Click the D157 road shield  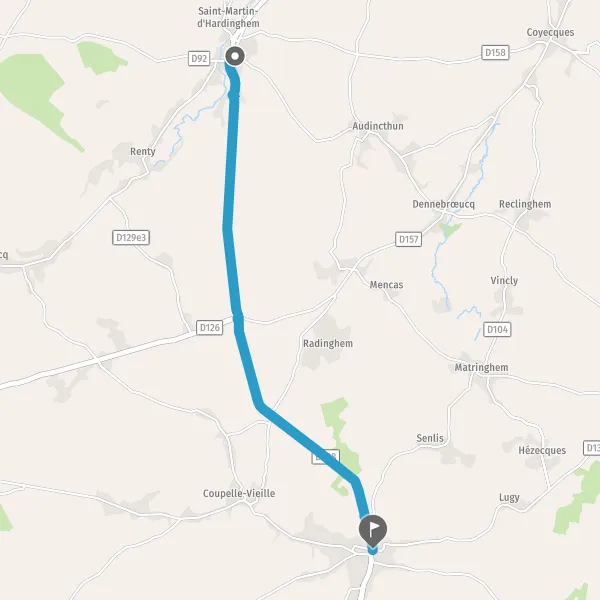pyautogui.click(x=408, y=240)
